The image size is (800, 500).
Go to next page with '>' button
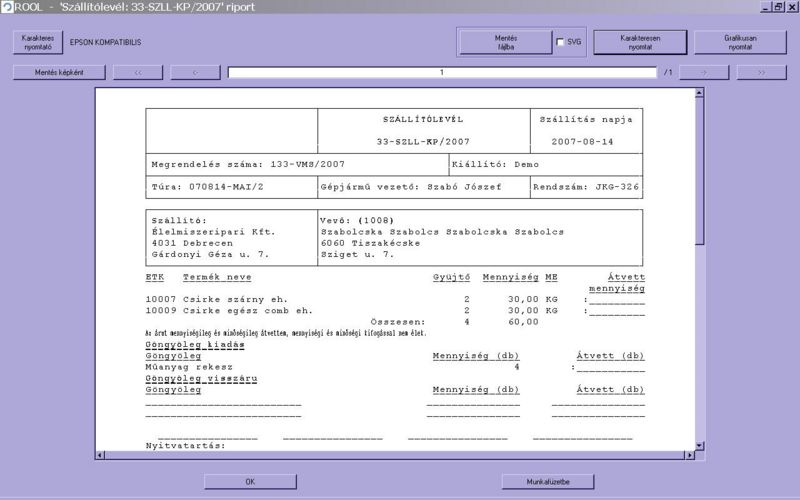click(704, 72)
